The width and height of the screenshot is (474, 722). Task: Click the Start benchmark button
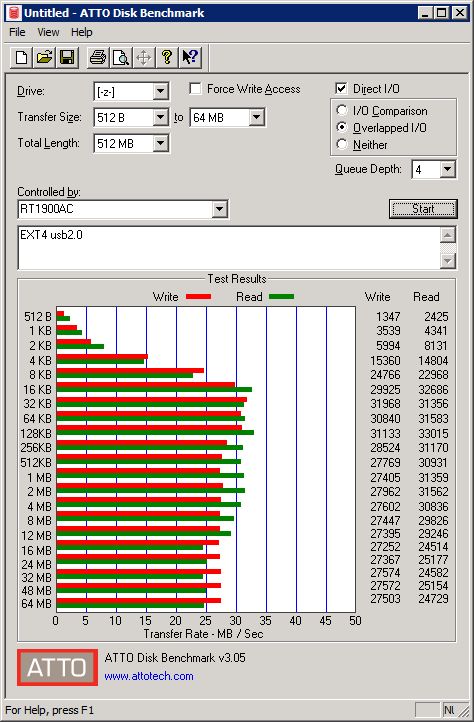423,209
